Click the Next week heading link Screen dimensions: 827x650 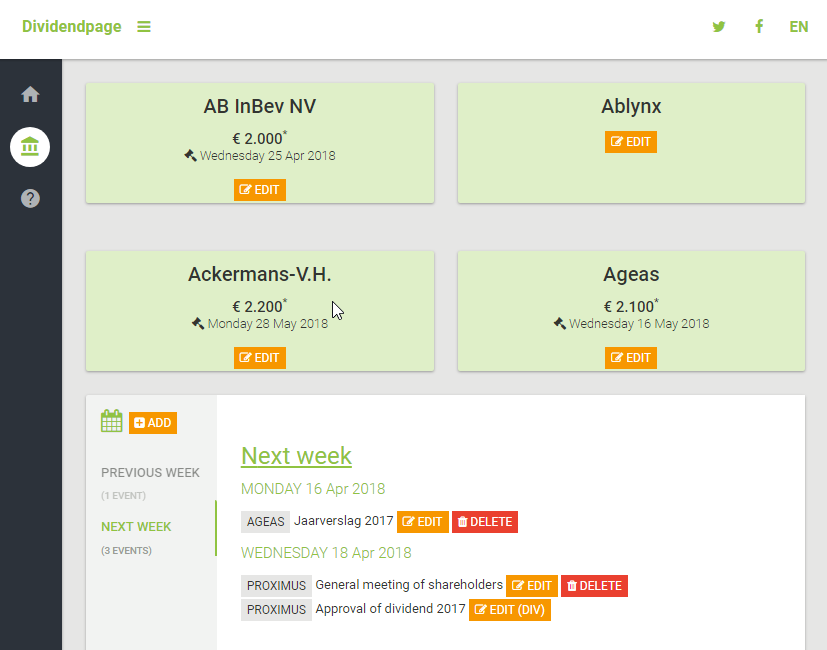tap(296, 456)
